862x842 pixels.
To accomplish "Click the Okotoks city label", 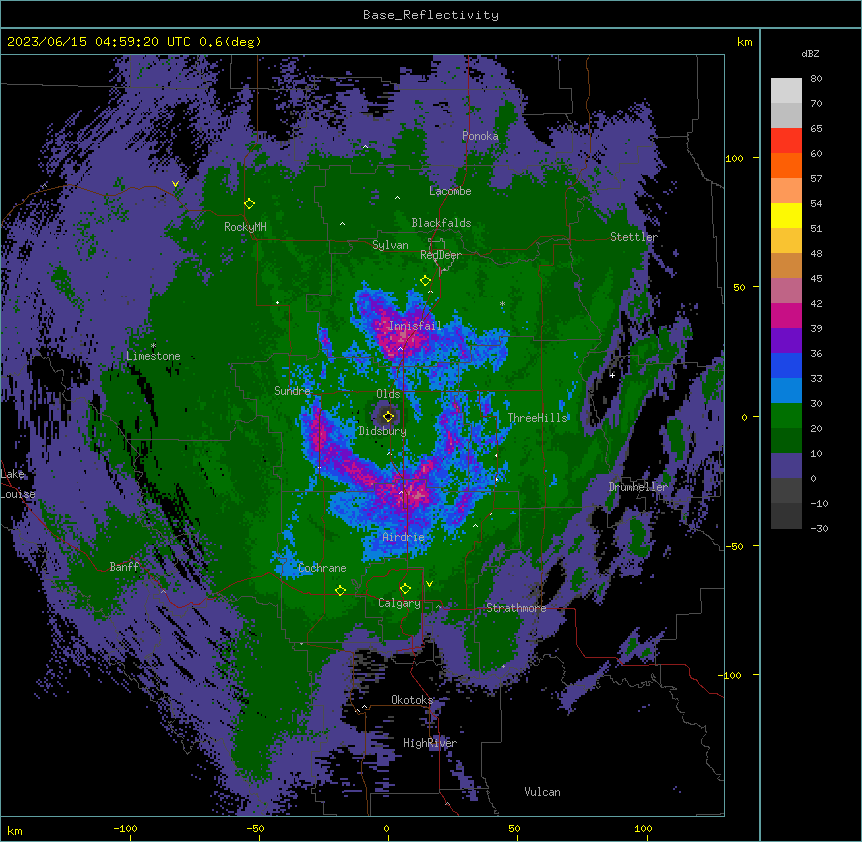I will pyautogui.click(x=412, y=700).
